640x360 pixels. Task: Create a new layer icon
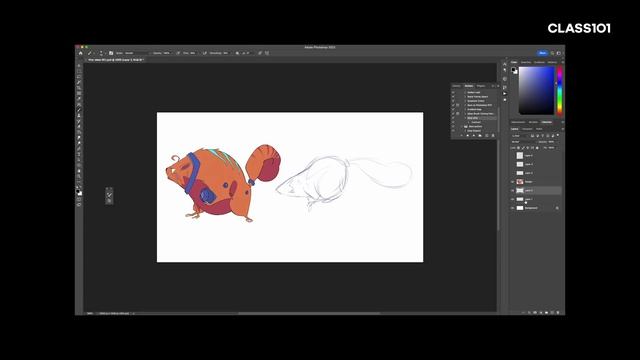tap(552, 312)
